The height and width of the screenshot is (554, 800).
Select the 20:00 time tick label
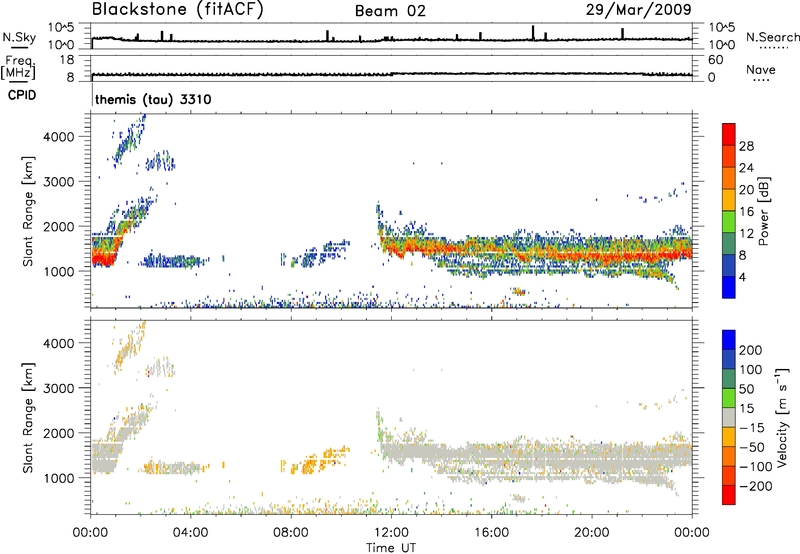tap(591, 533)
